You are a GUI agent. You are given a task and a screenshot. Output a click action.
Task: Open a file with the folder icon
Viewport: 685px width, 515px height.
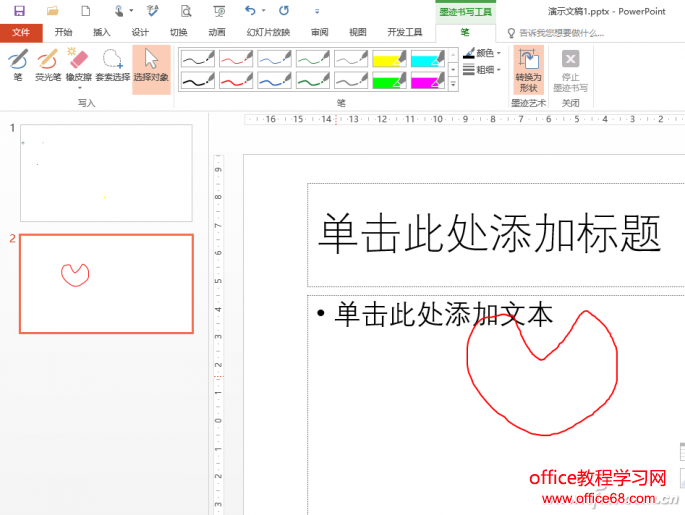[x=53, y=10]
